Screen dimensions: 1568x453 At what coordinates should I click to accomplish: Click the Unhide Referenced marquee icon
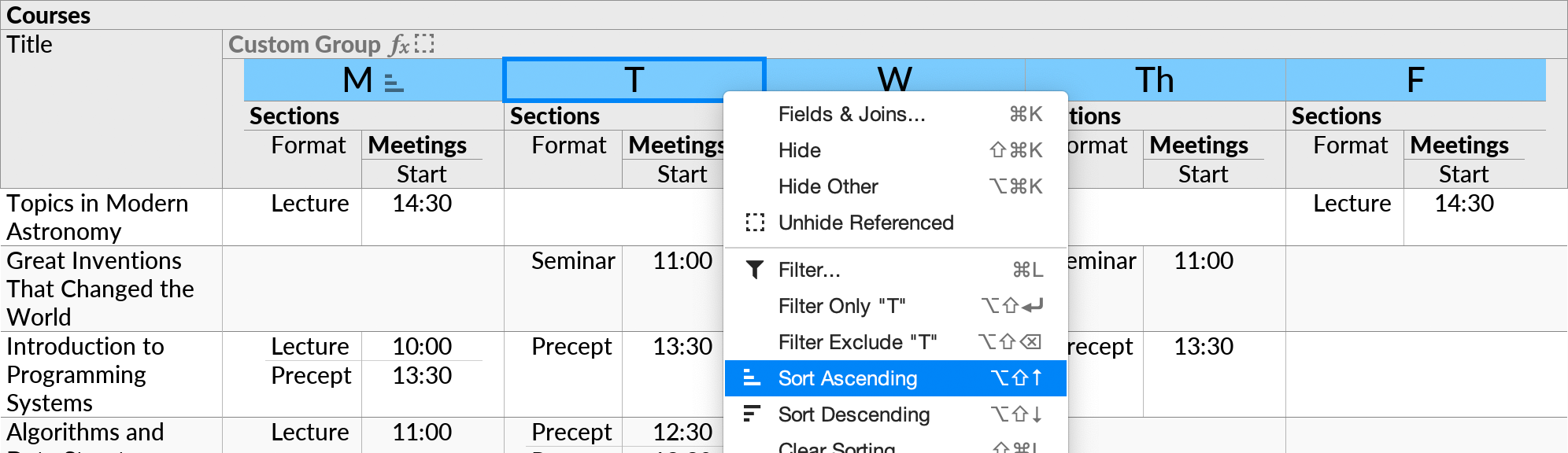tap(755, 223)
